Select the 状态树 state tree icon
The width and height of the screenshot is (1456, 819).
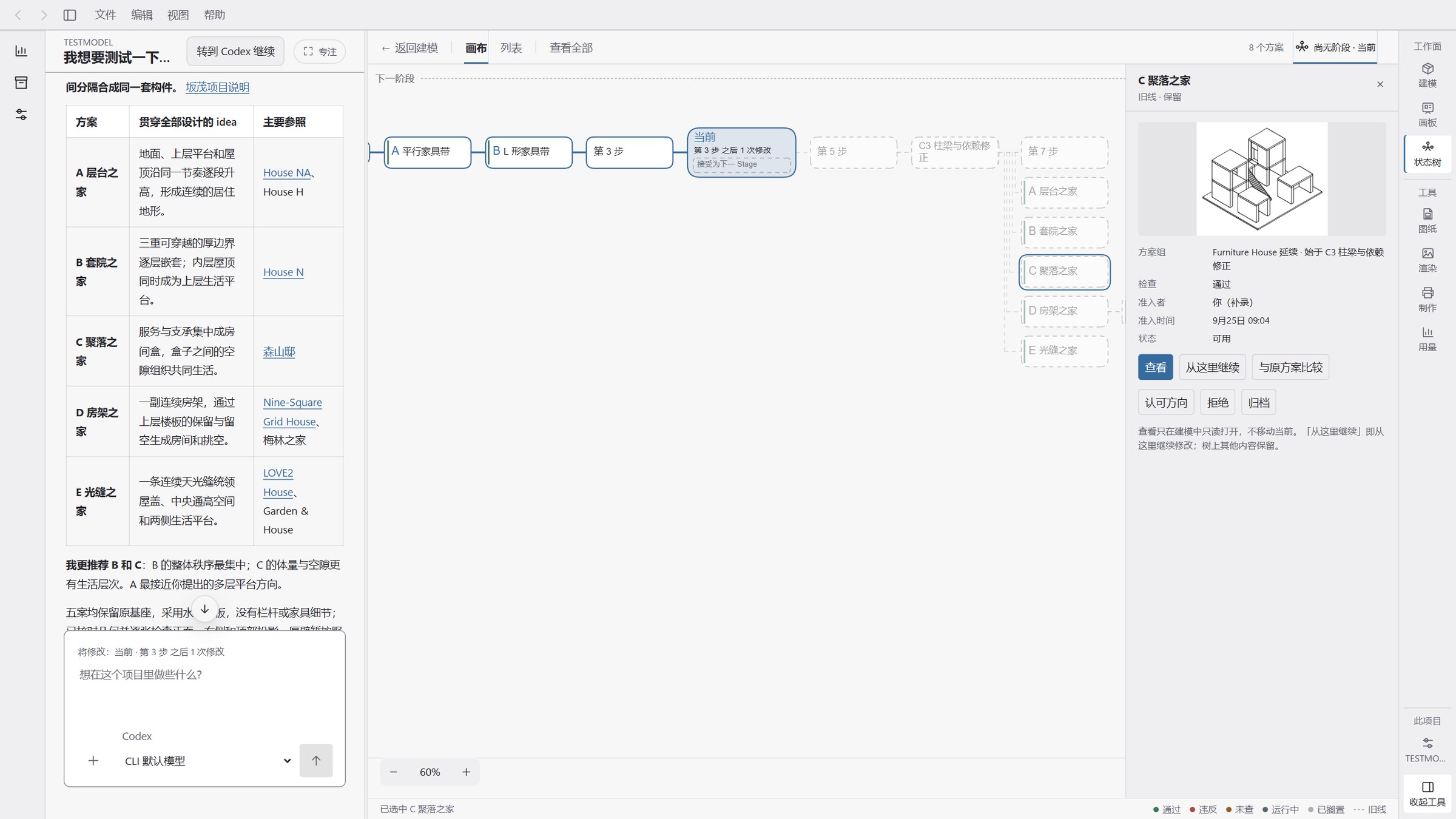click(x=1427, y=154)
